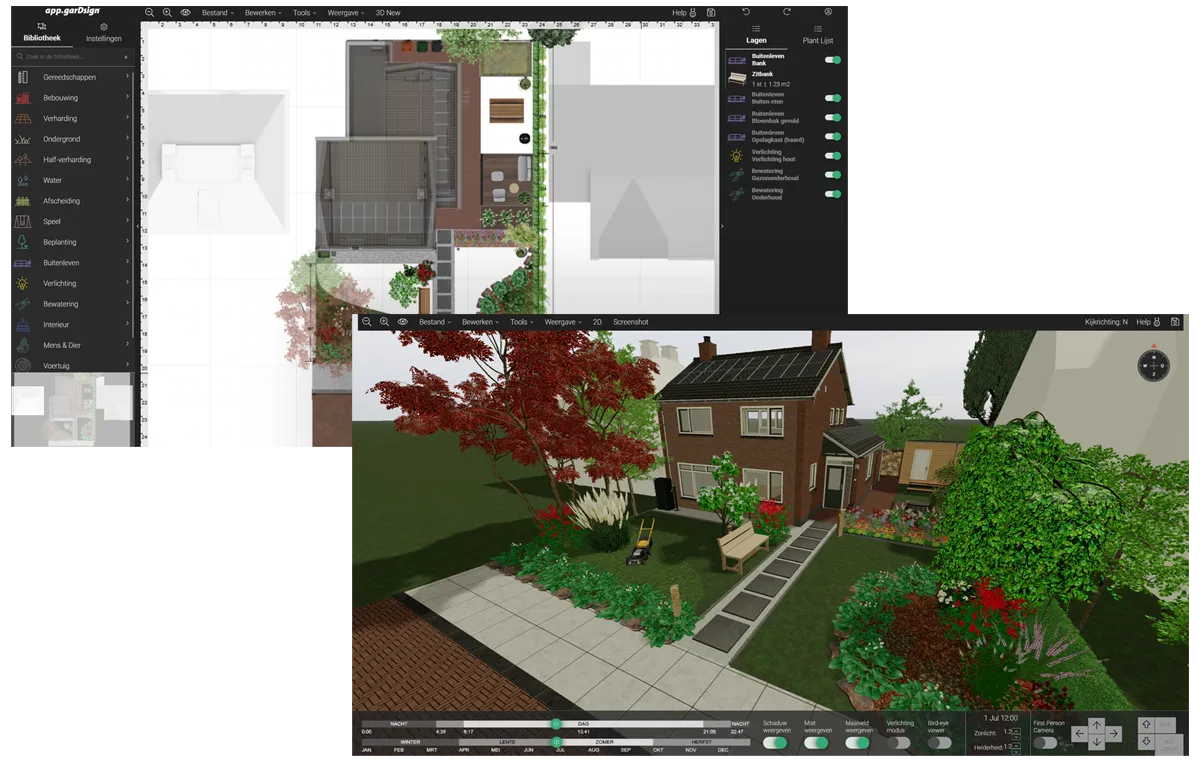Select the Afscheiding fence icon
This screenshot has width=1200, height=762.
(22, 201)
